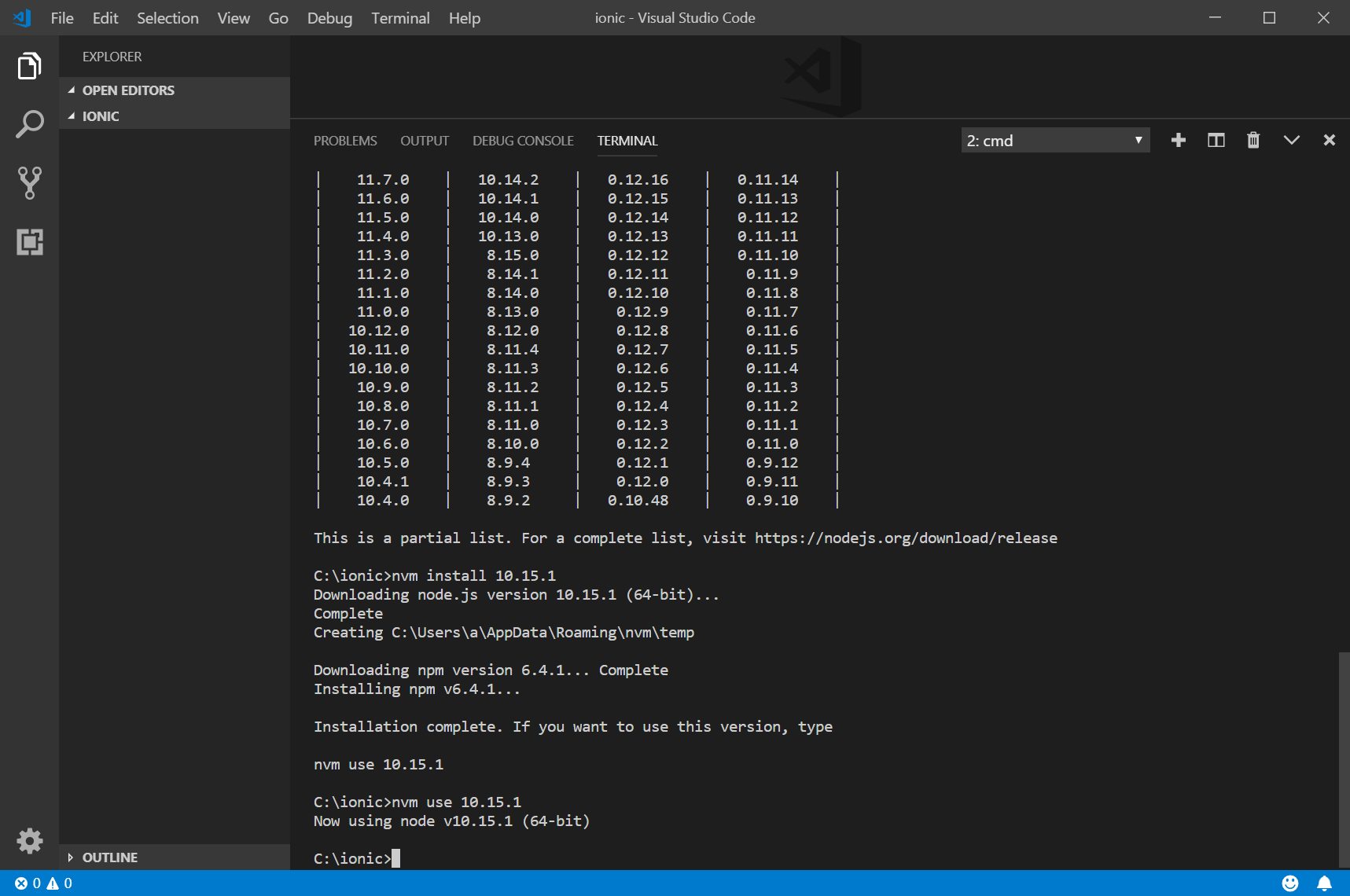Close the terminal panel

point(1329,141)
